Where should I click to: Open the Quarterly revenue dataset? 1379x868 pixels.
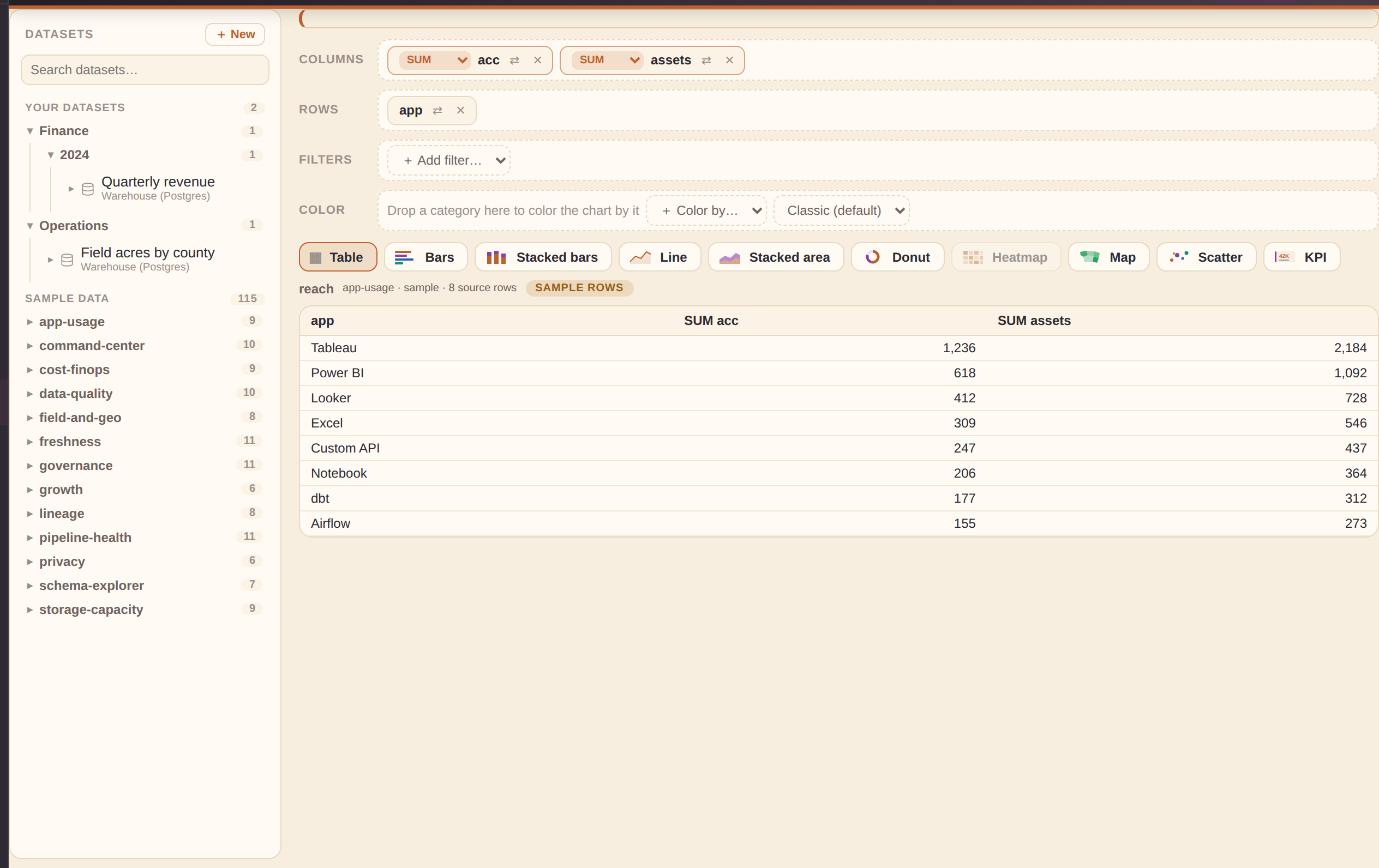158,188
